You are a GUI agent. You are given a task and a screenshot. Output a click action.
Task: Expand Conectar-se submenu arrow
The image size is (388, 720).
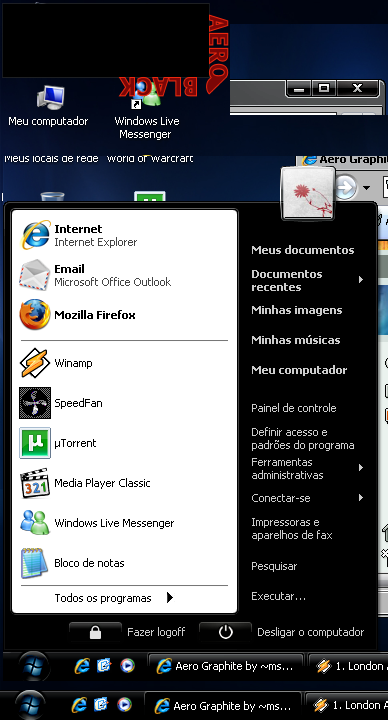pos(361,497)
